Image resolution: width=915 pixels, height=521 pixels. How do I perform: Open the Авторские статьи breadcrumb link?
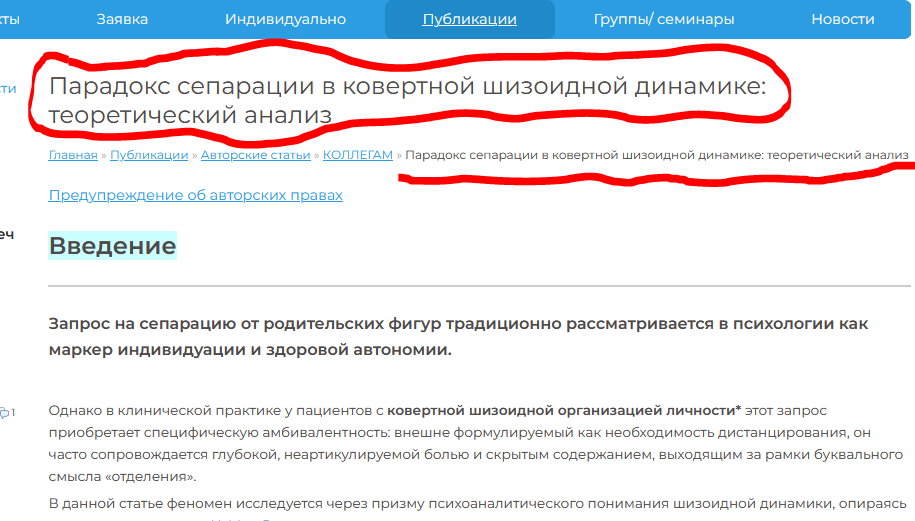click(x=255, y=155)
